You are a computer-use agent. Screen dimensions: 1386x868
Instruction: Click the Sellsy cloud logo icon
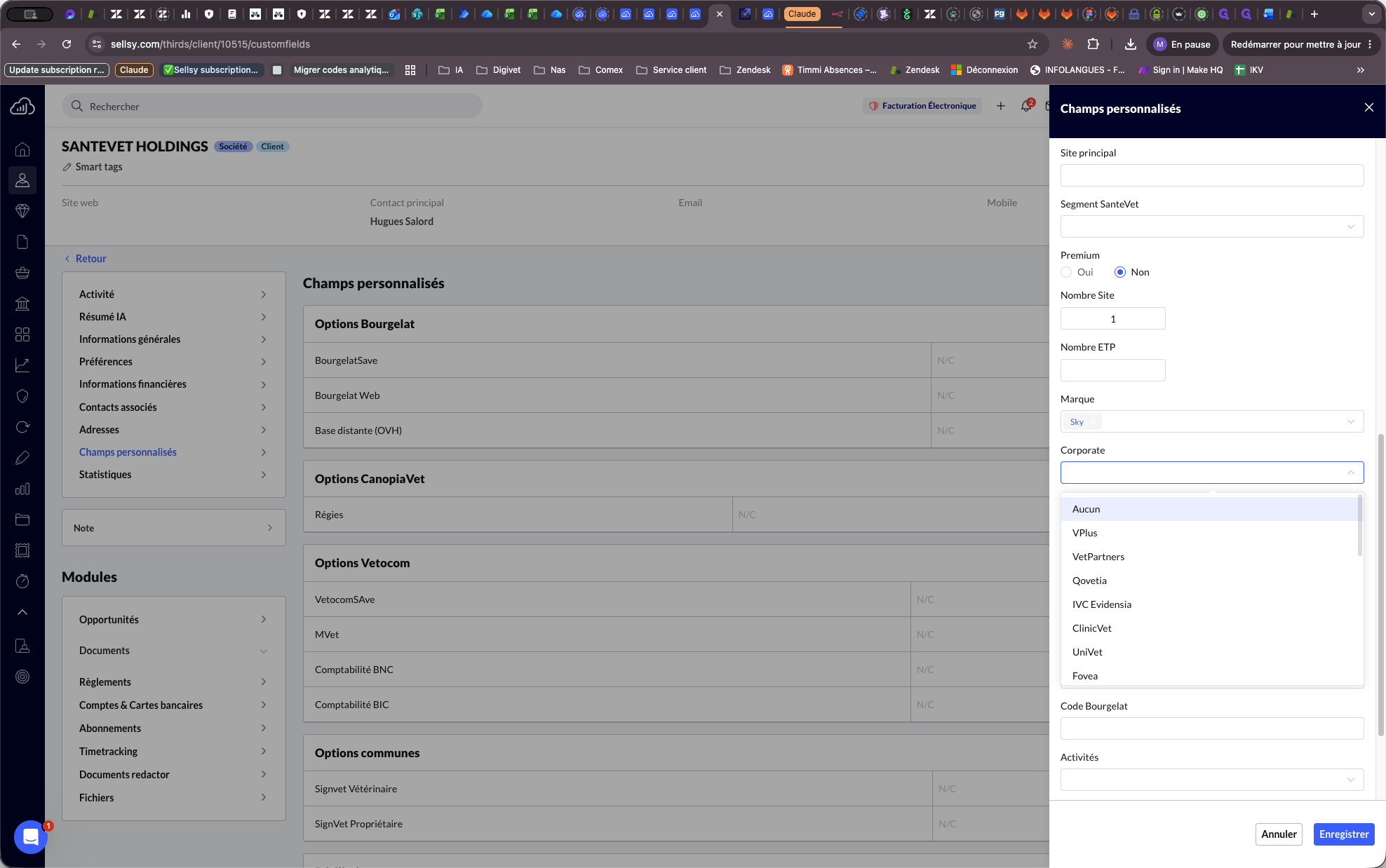pos(22,106)
